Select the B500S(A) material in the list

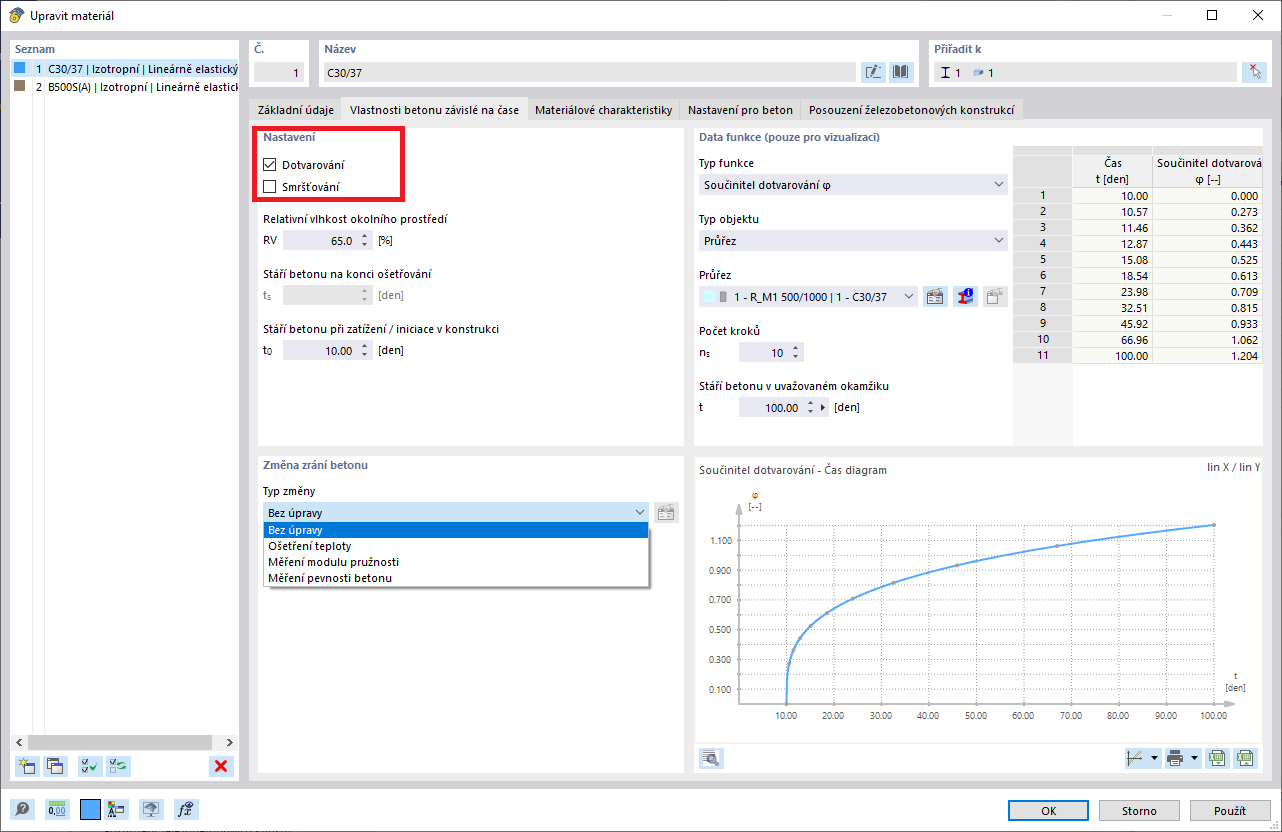(x=125, y=86)
